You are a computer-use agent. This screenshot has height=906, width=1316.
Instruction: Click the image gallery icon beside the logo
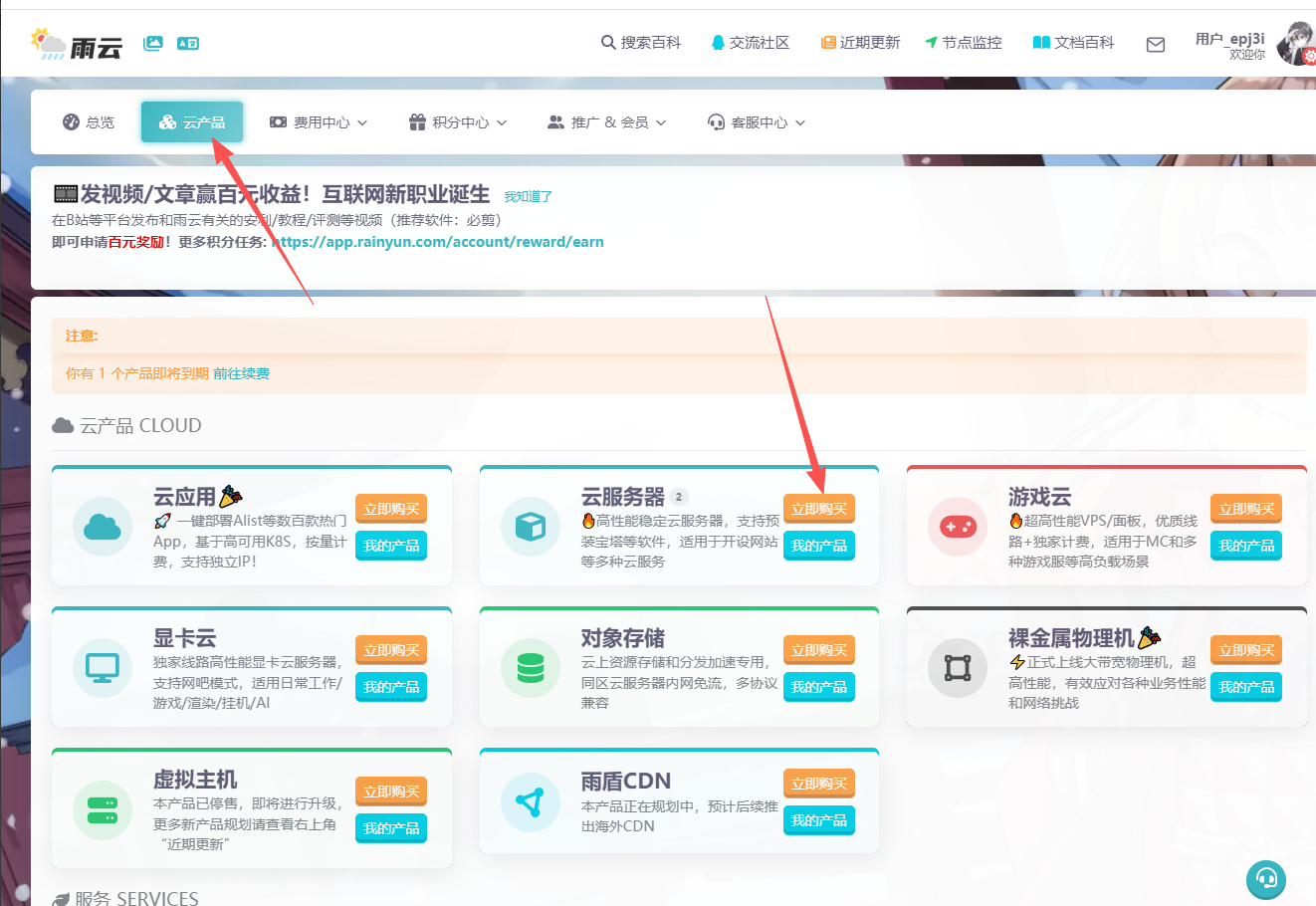[x=152, y=43]
